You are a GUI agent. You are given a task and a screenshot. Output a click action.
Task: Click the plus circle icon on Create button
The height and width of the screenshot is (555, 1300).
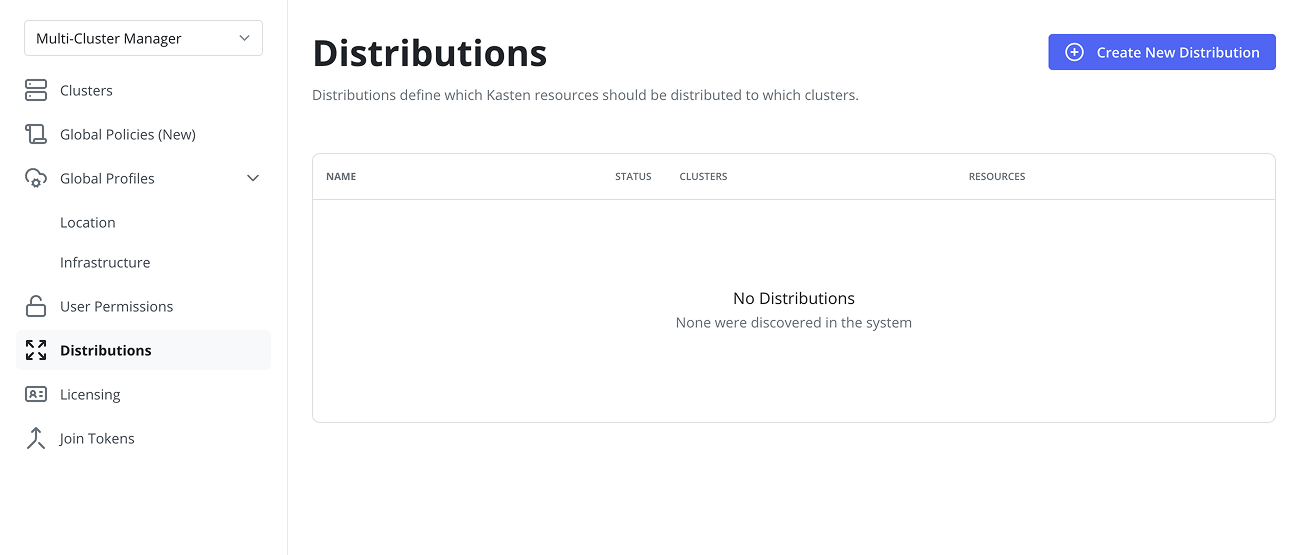(x=1074, y=52)
